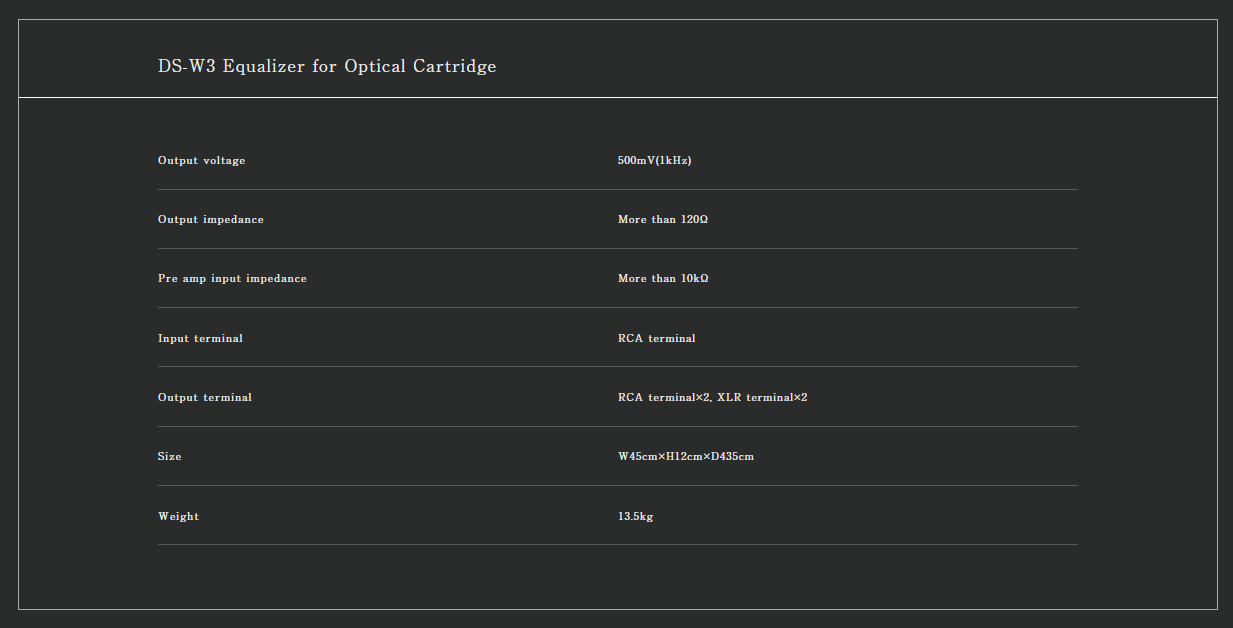Click XLR terminal×2 in the output row
The height and width of the screenshot is (628, 1233).
tap(762, 398)
